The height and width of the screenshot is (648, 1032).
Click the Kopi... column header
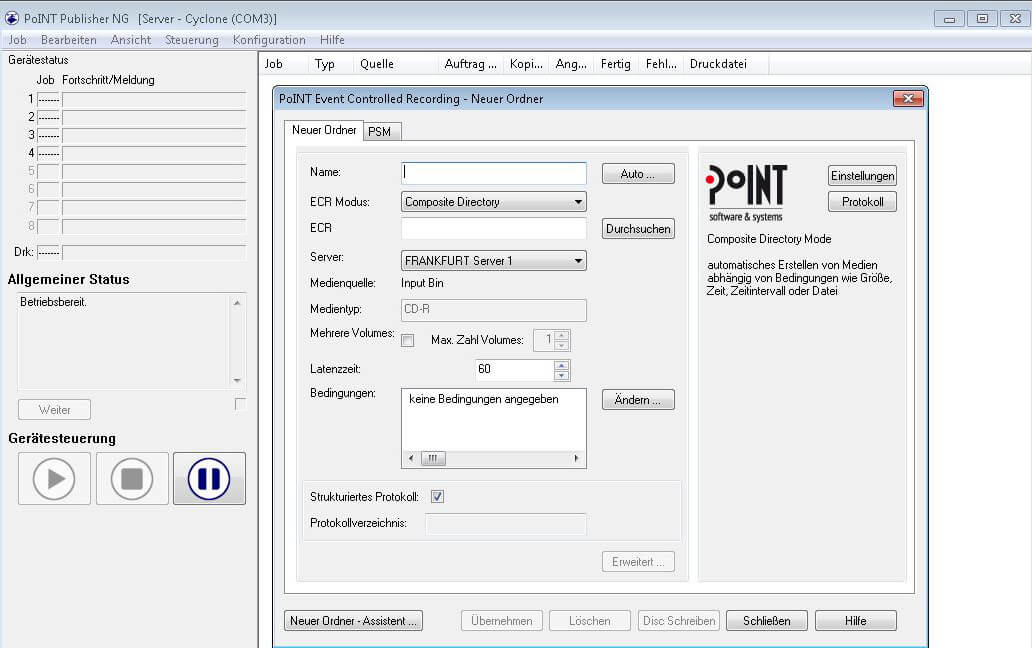click(x=527, y=64)
